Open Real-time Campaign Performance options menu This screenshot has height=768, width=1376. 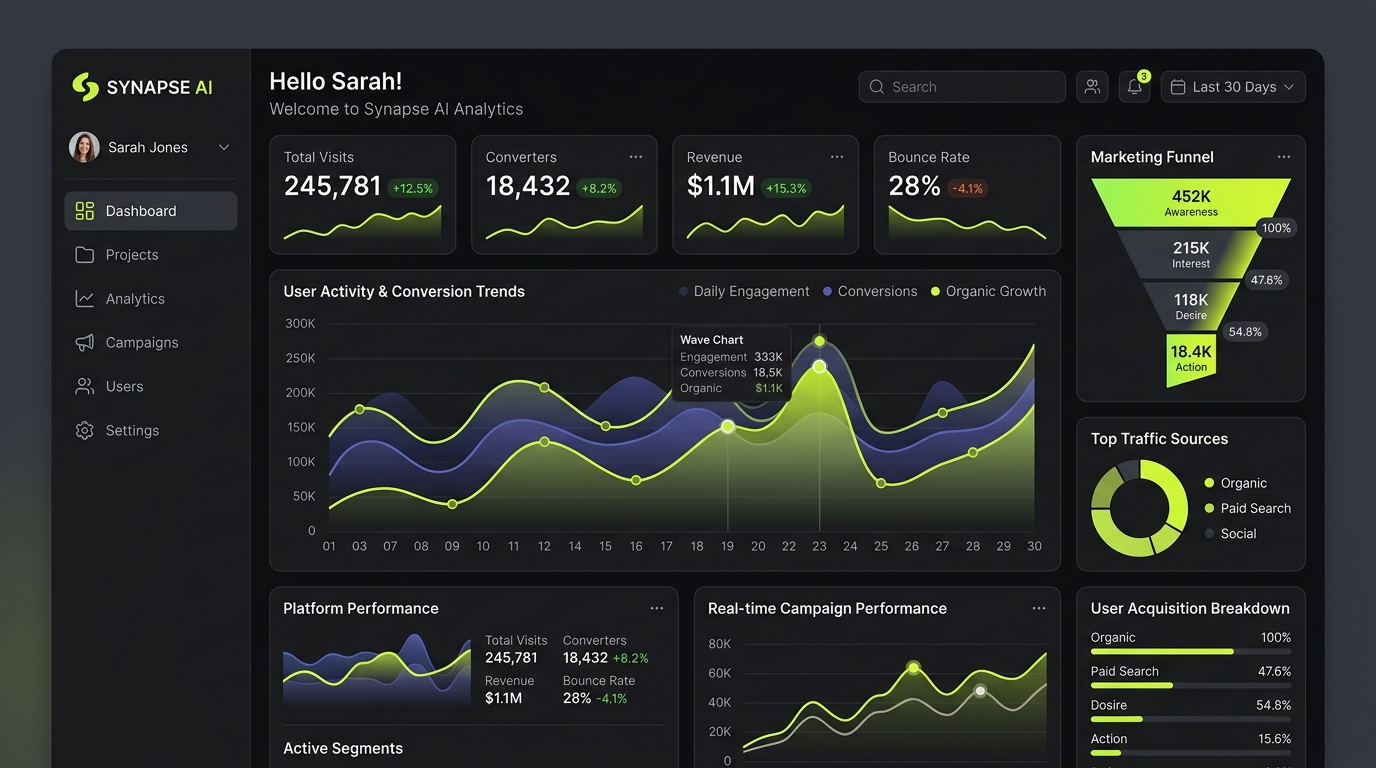[1039, 608]
